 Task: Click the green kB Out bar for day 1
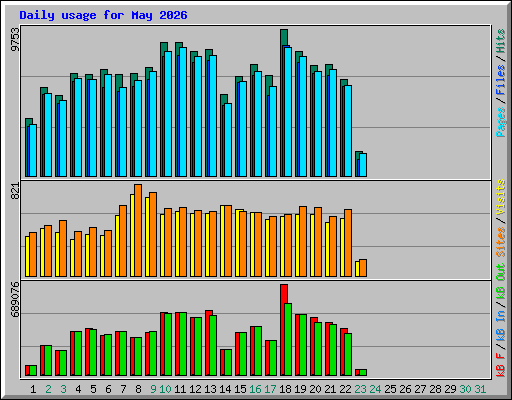coord(33,371)
